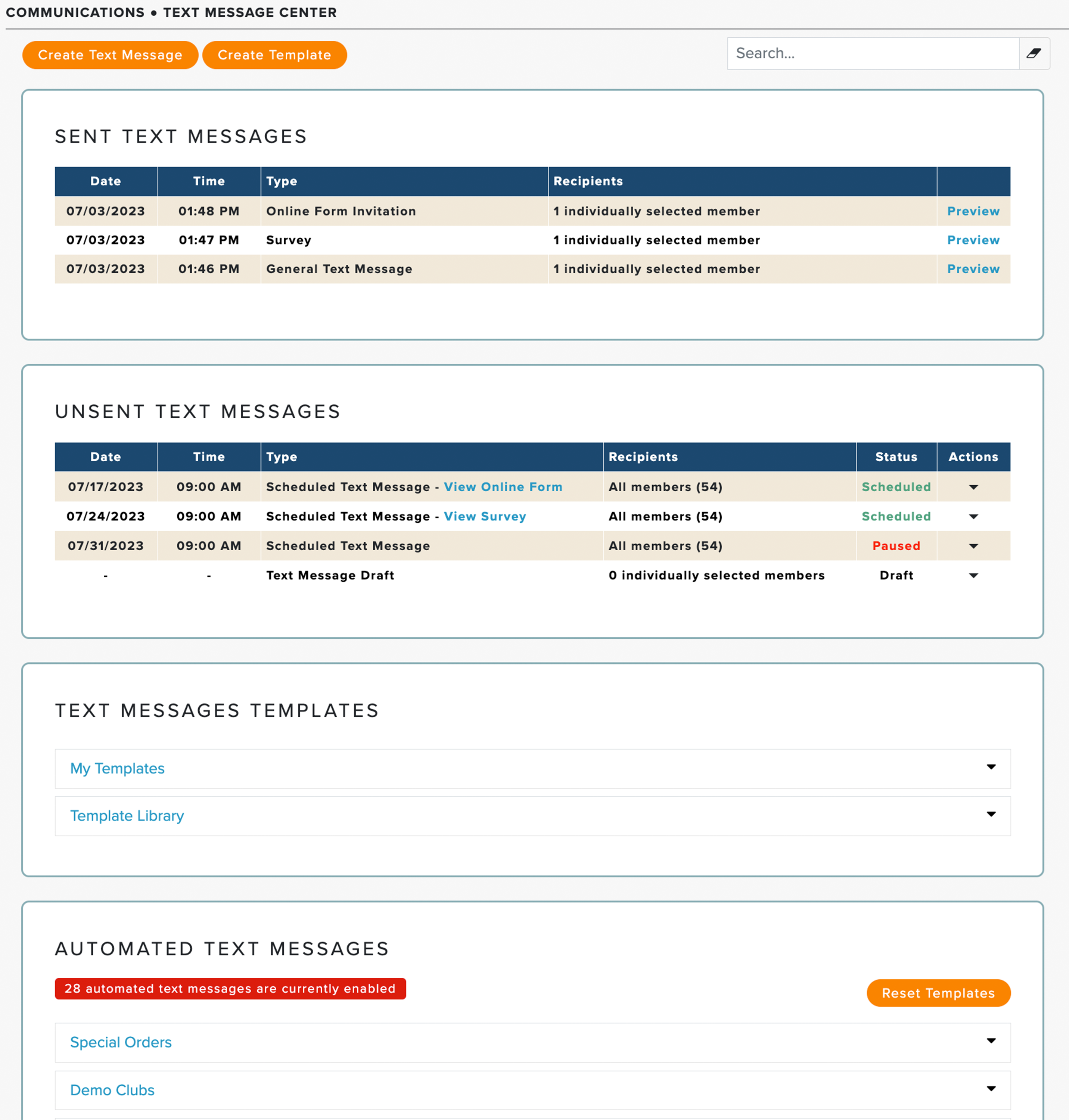
Task: Preview the sent Survey message
Action: [973, 240]
